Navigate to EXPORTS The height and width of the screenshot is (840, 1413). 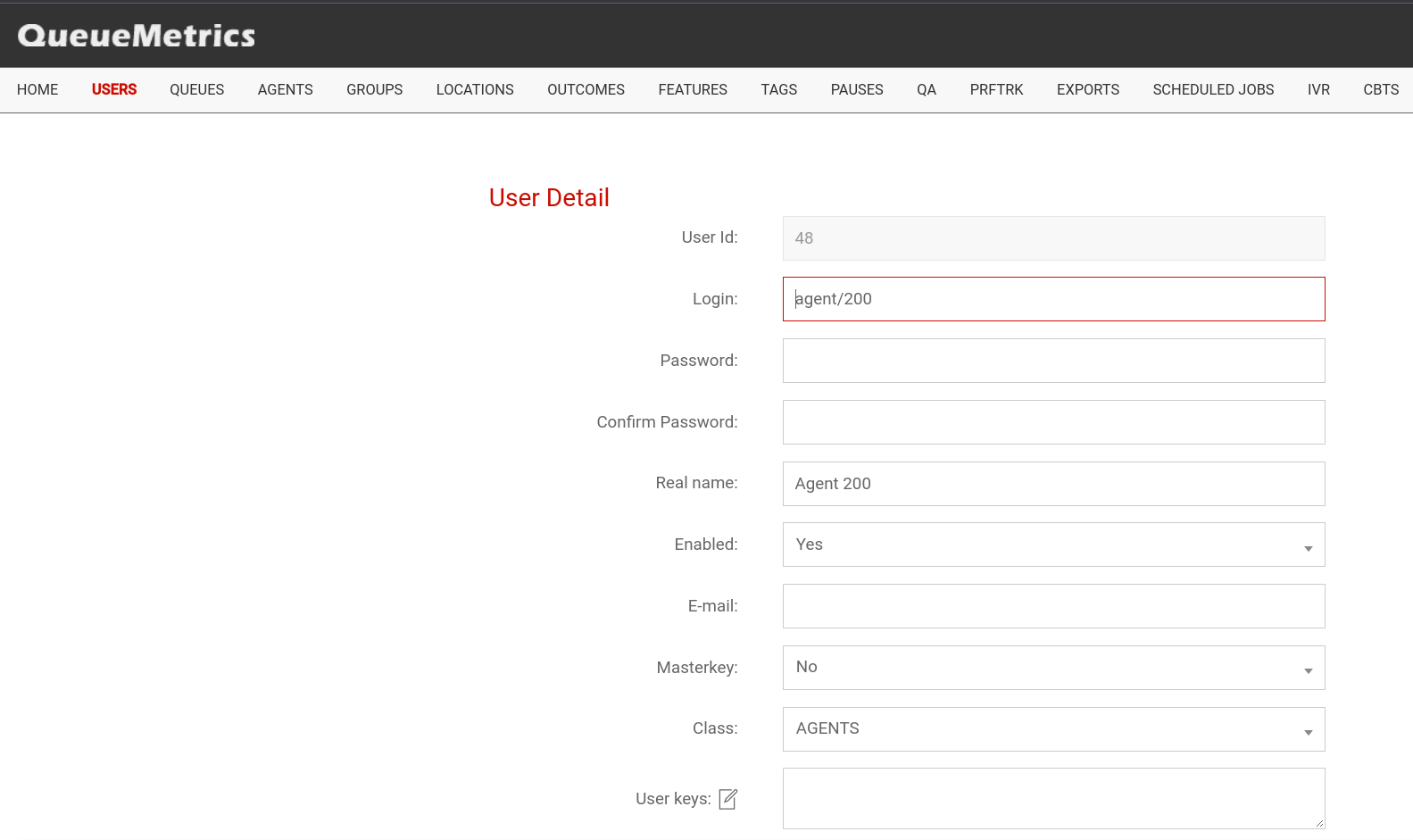click(x=1088, y=89)
